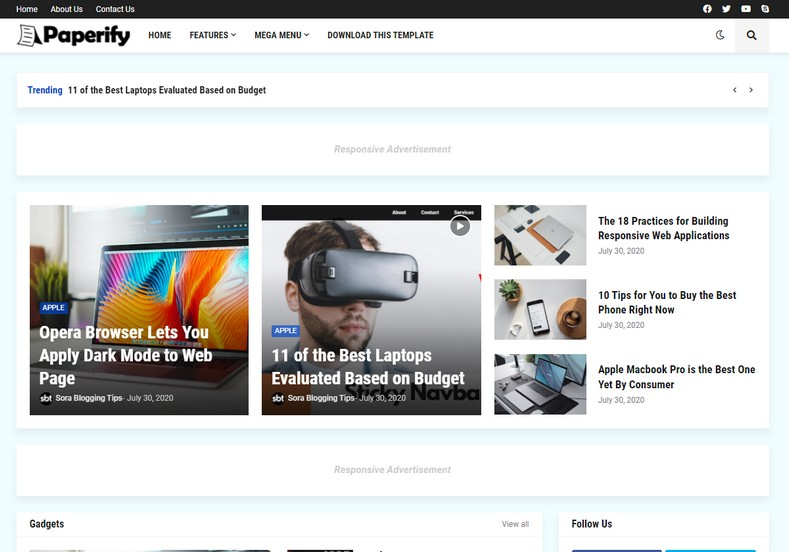The image size is (789, 552).
Task: Click July 30, 2020 date under 10 Tips
Action: coord(621,326)
